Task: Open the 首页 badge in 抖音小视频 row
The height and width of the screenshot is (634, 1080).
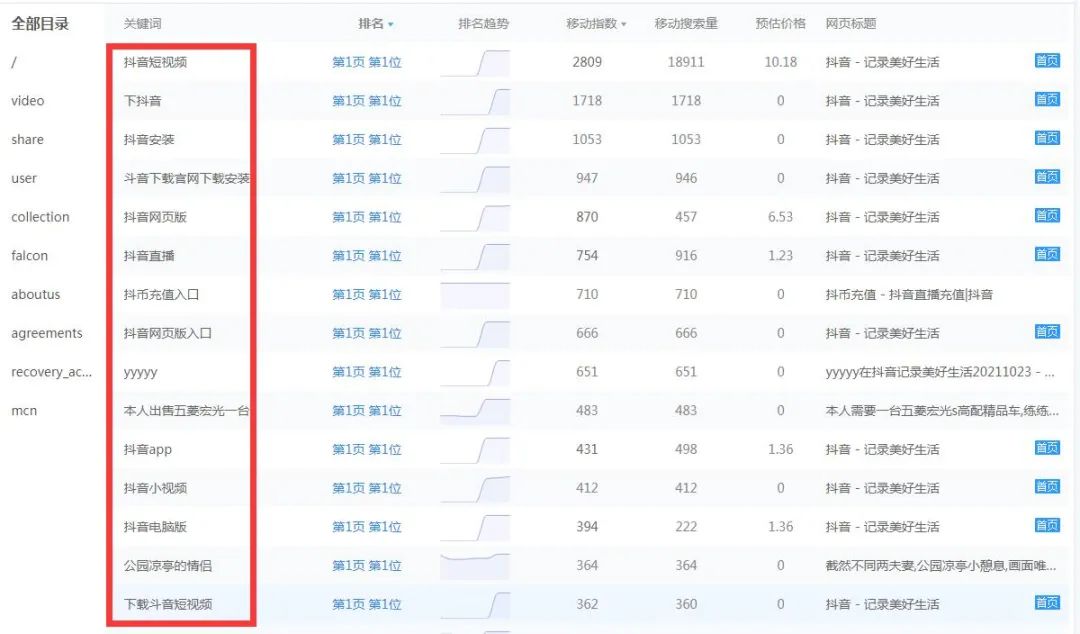Action: 1047,487
